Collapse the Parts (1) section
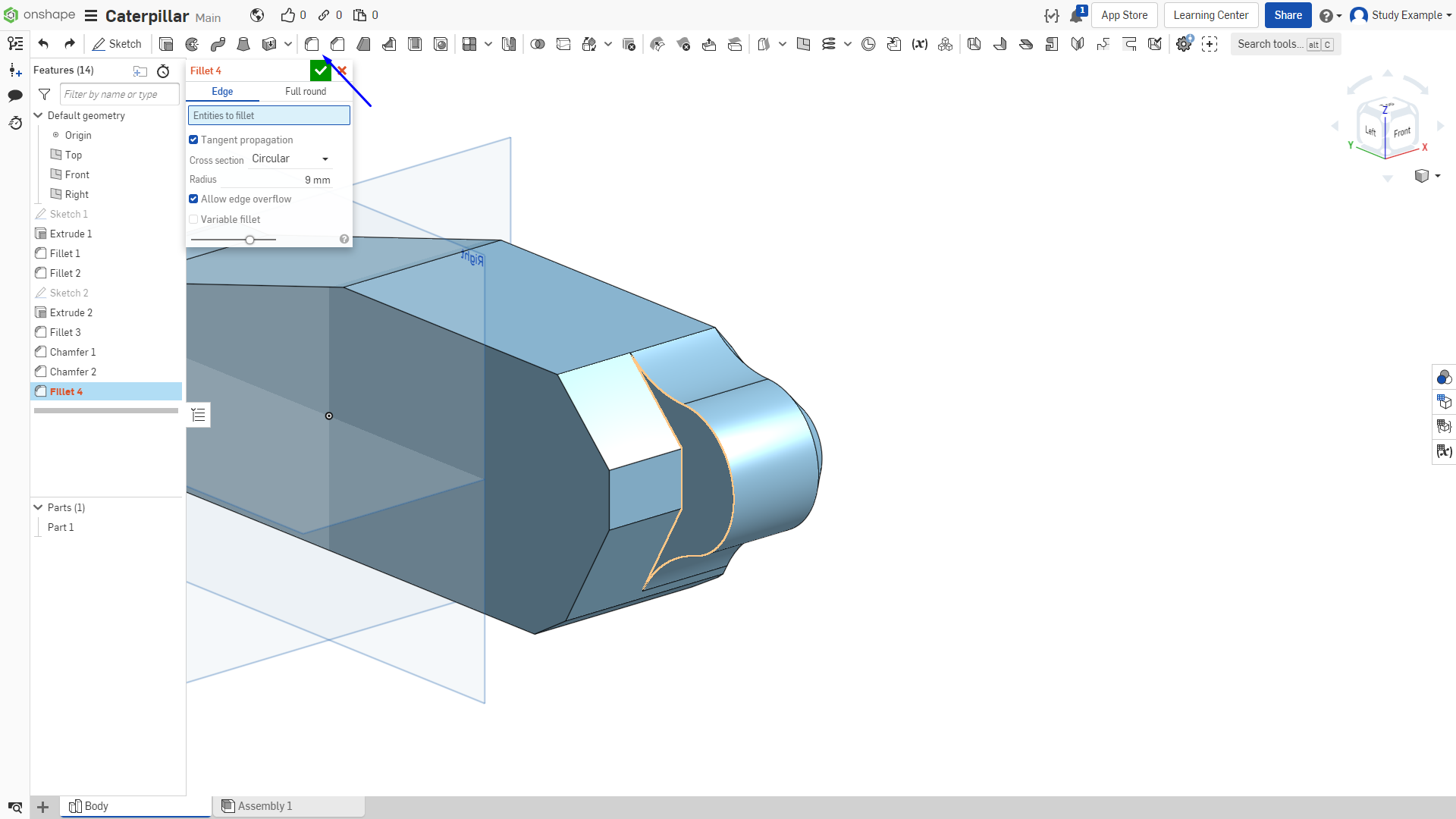This screenshot has height=819, width=1456. point(38,507)
